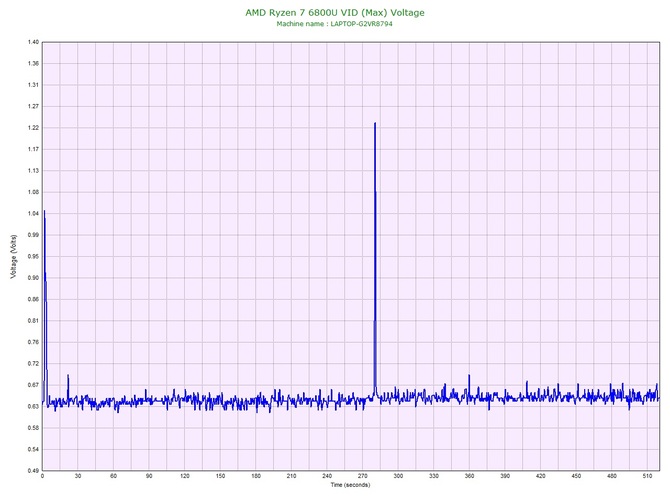This screenshot has width=670, height=502.
Task: Click the 'Machine name : LAPTOP-G2VR8794' subtitle
Action: coord(334,24)
